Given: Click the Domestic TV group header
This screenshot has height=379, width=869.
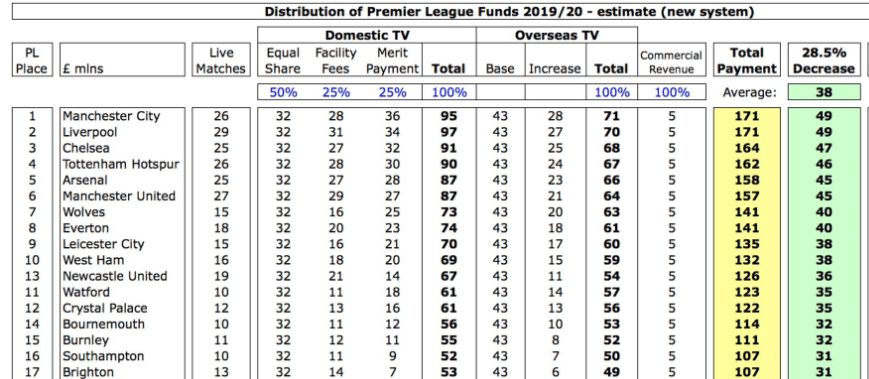Looking at the screenshot, I should click(x=367, y=35).
